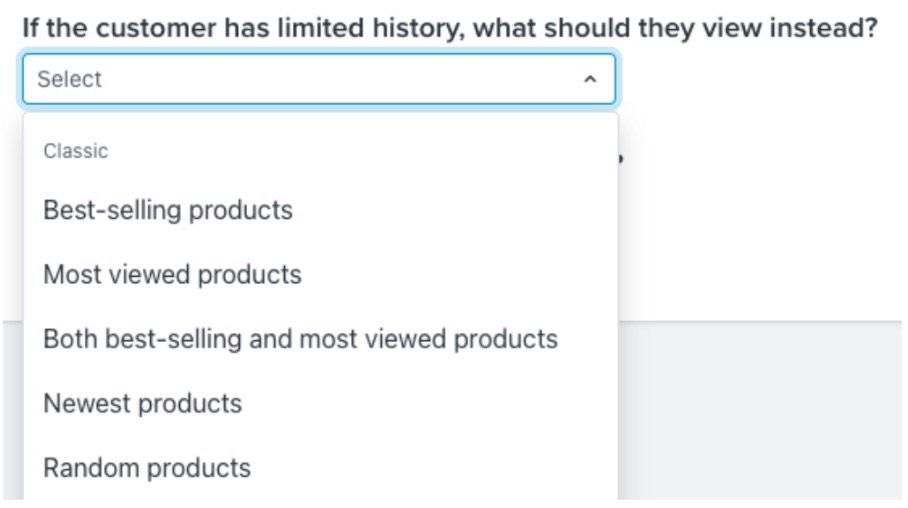
Task: Choose Best-selling products option
Action: [x=168, y=210]
